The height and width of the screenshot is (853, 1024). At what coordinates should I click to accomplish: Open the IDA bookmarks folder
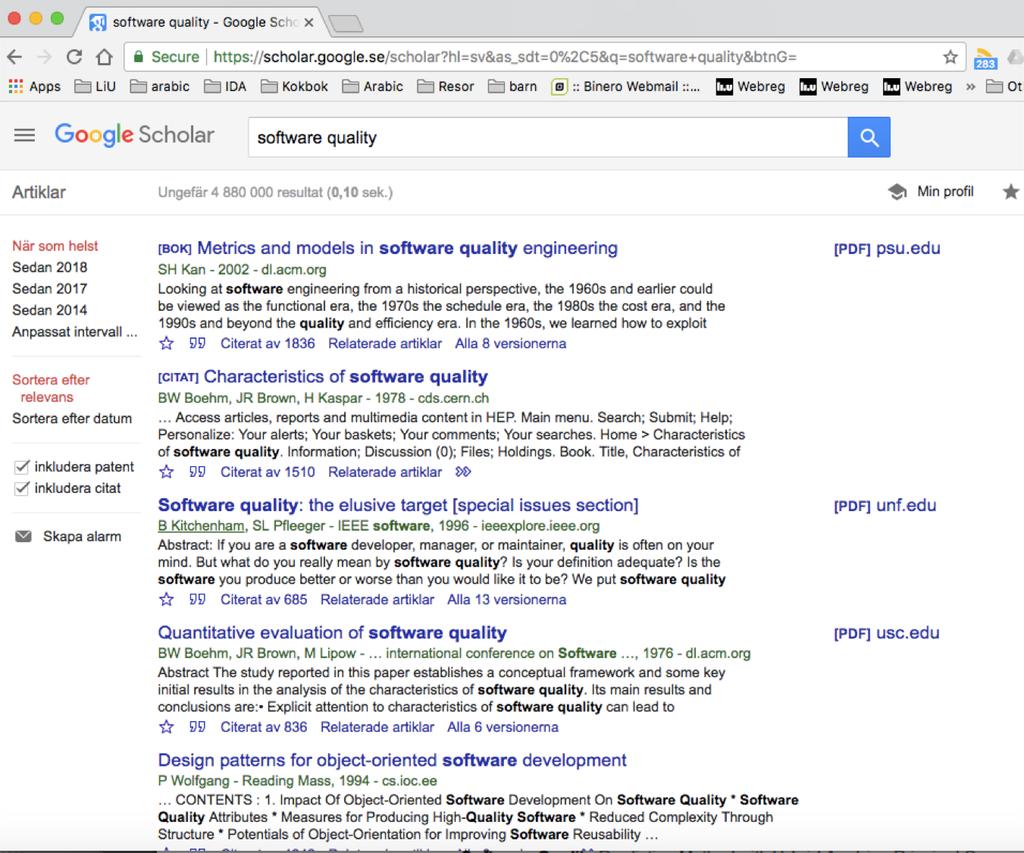[225, 86]
